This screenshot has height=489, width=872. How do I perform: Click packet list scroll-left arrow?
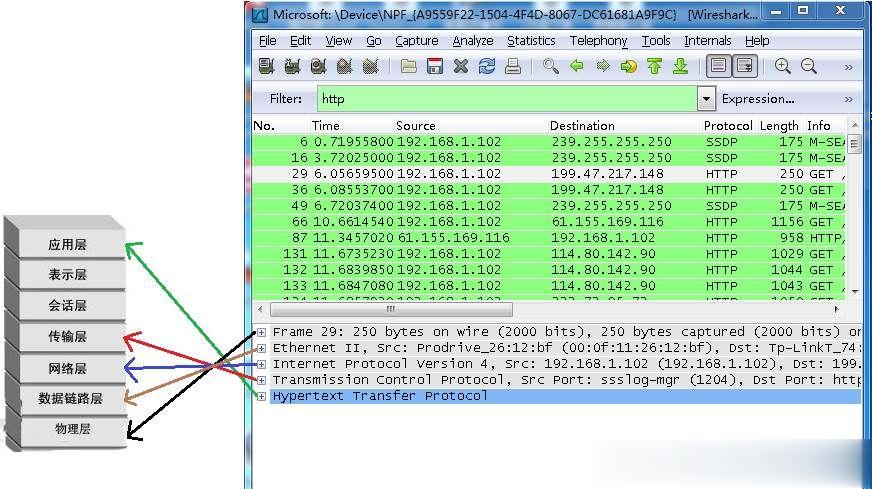pyautogui.click(x=260, y=309)
